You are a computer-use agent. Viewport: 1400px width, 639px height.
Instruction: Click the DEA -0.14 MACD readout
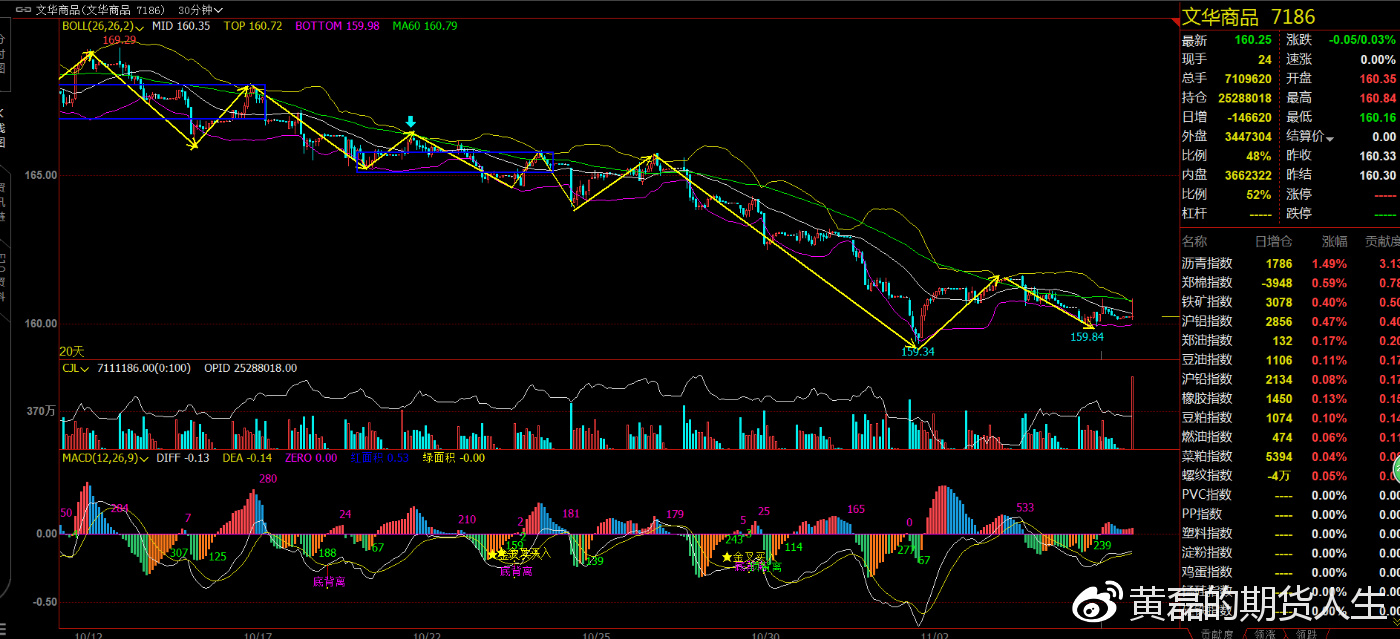pos(246,458)
